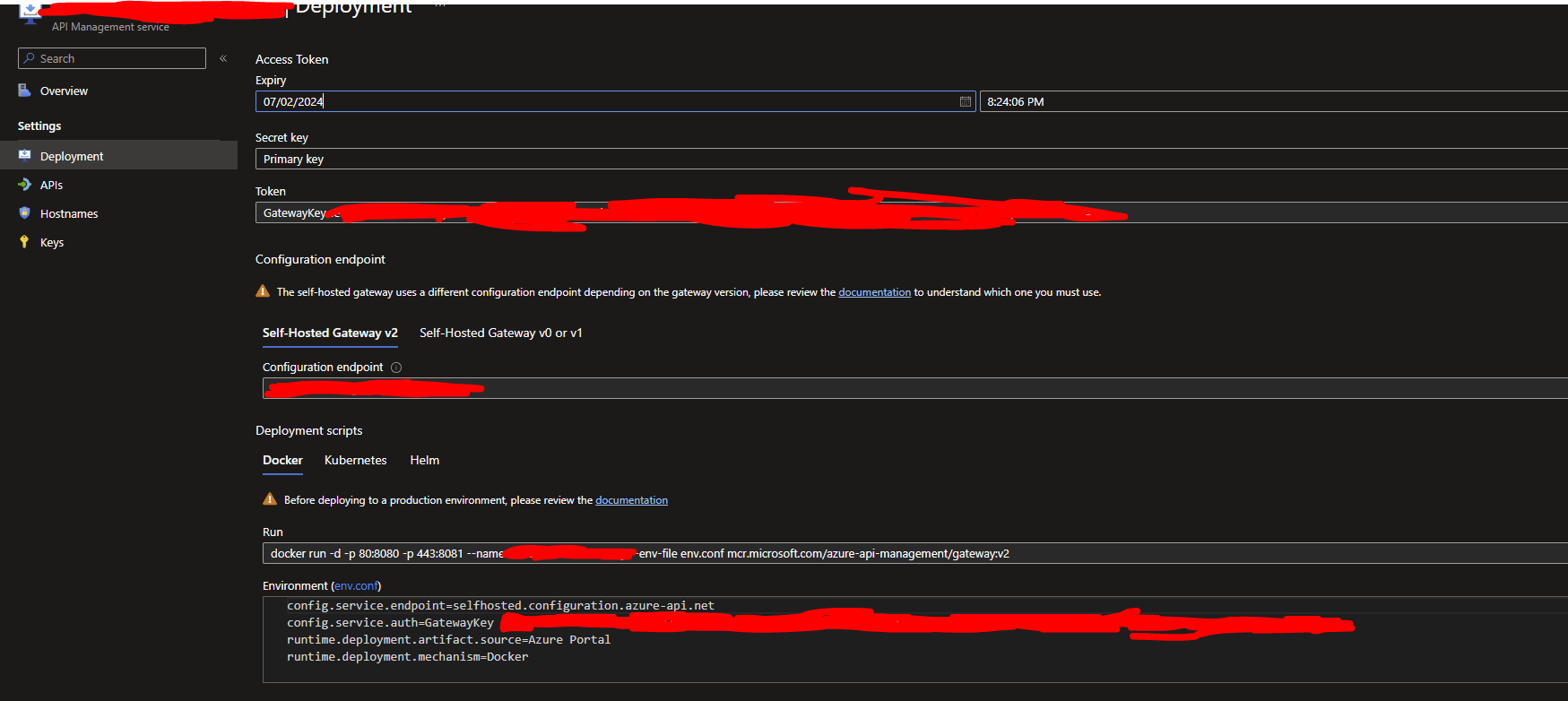Click the Configuration endpoint info icon
Screen dimensions: 1568x701
tap(396, 368)
